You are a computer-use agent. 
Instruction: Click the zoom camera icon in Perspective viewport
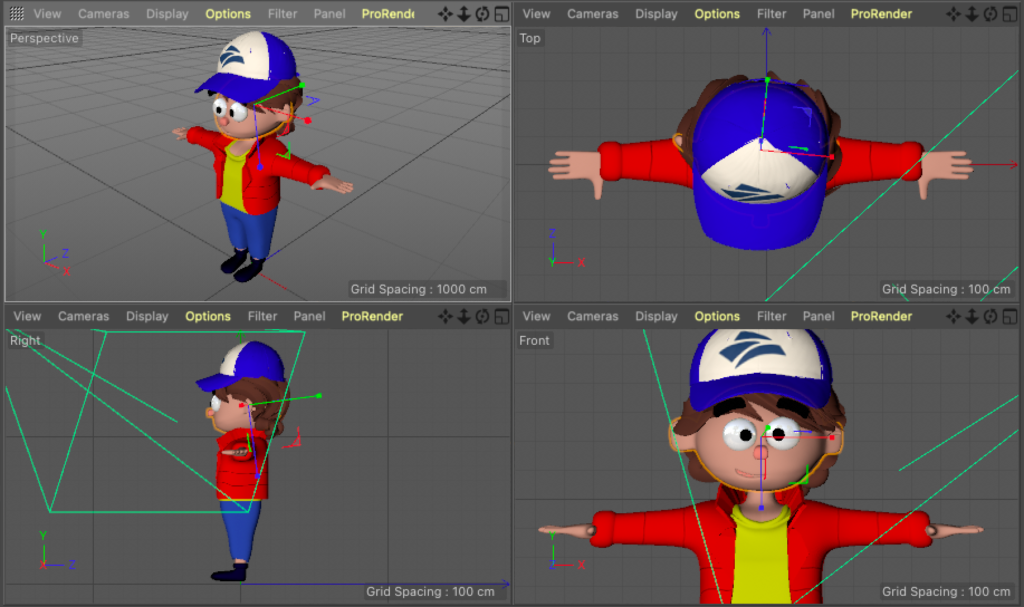click(x=464, y=14)
